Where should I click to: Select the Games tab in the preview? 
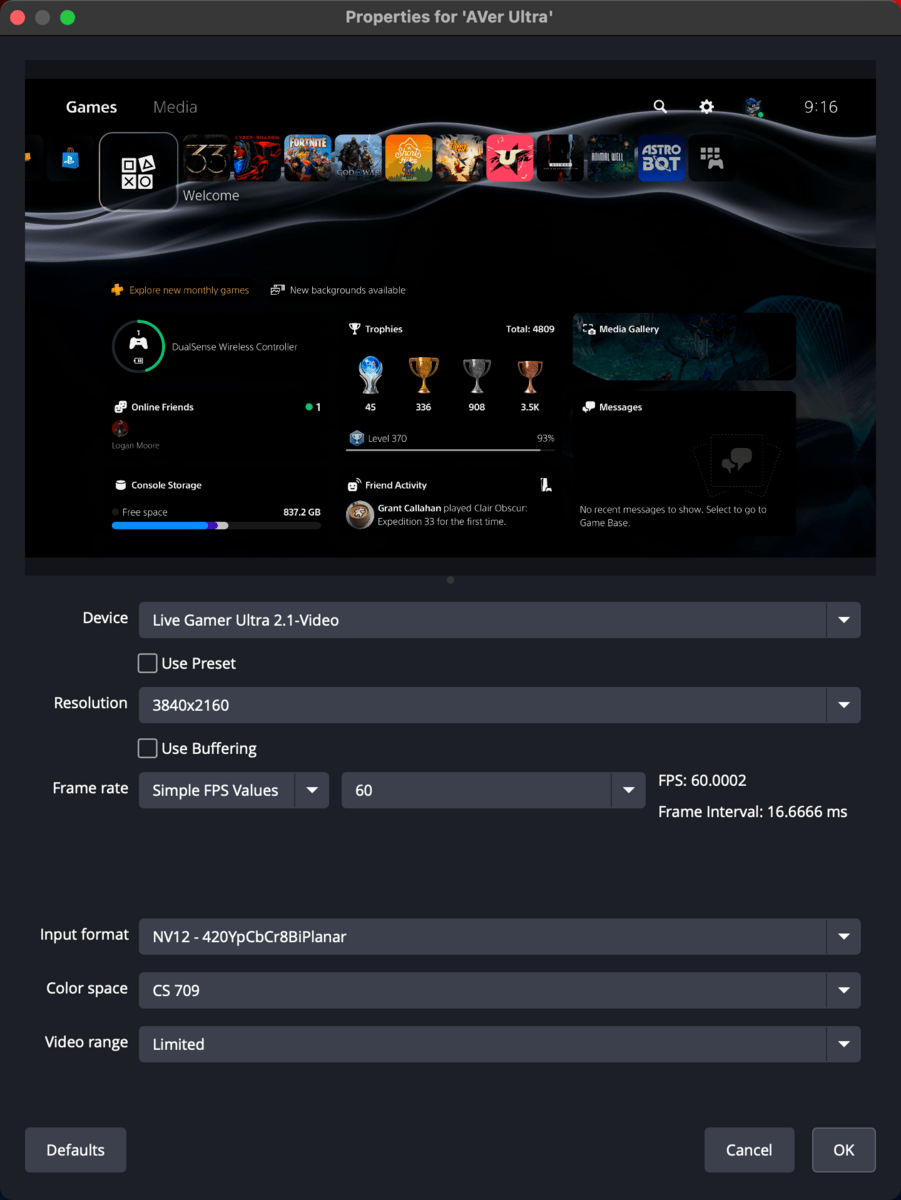[x=91, y=107]
